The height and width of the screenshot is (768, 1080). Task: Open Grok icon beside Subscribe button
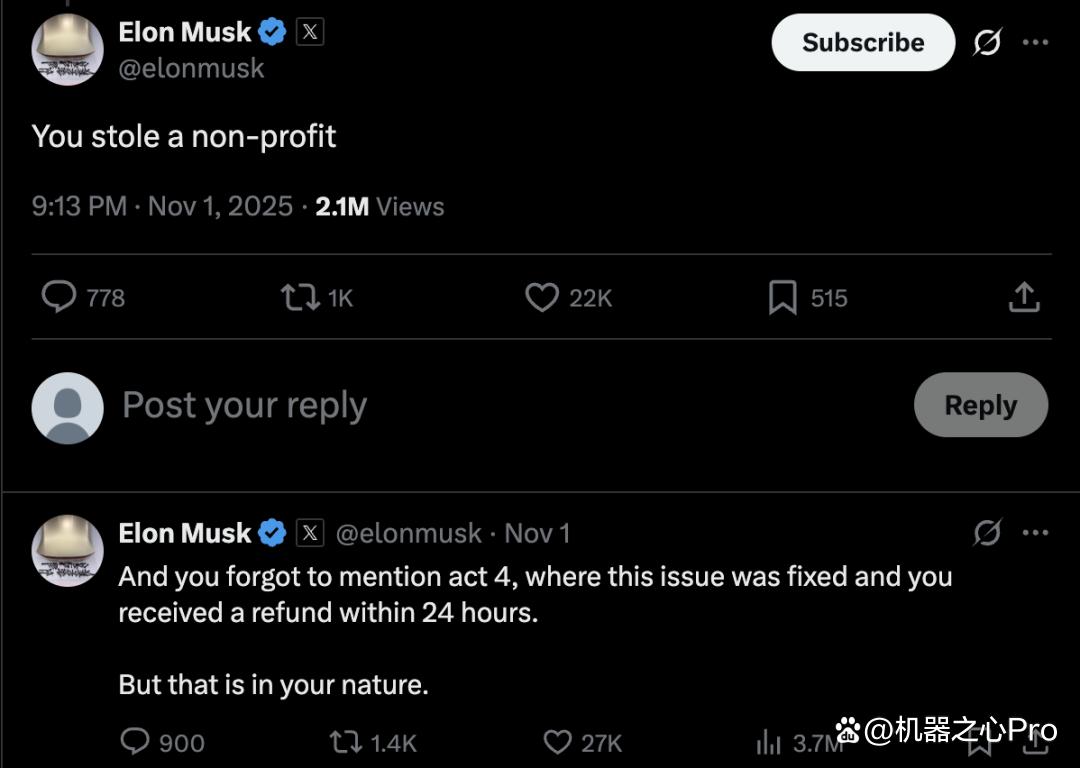pos(987,43)
